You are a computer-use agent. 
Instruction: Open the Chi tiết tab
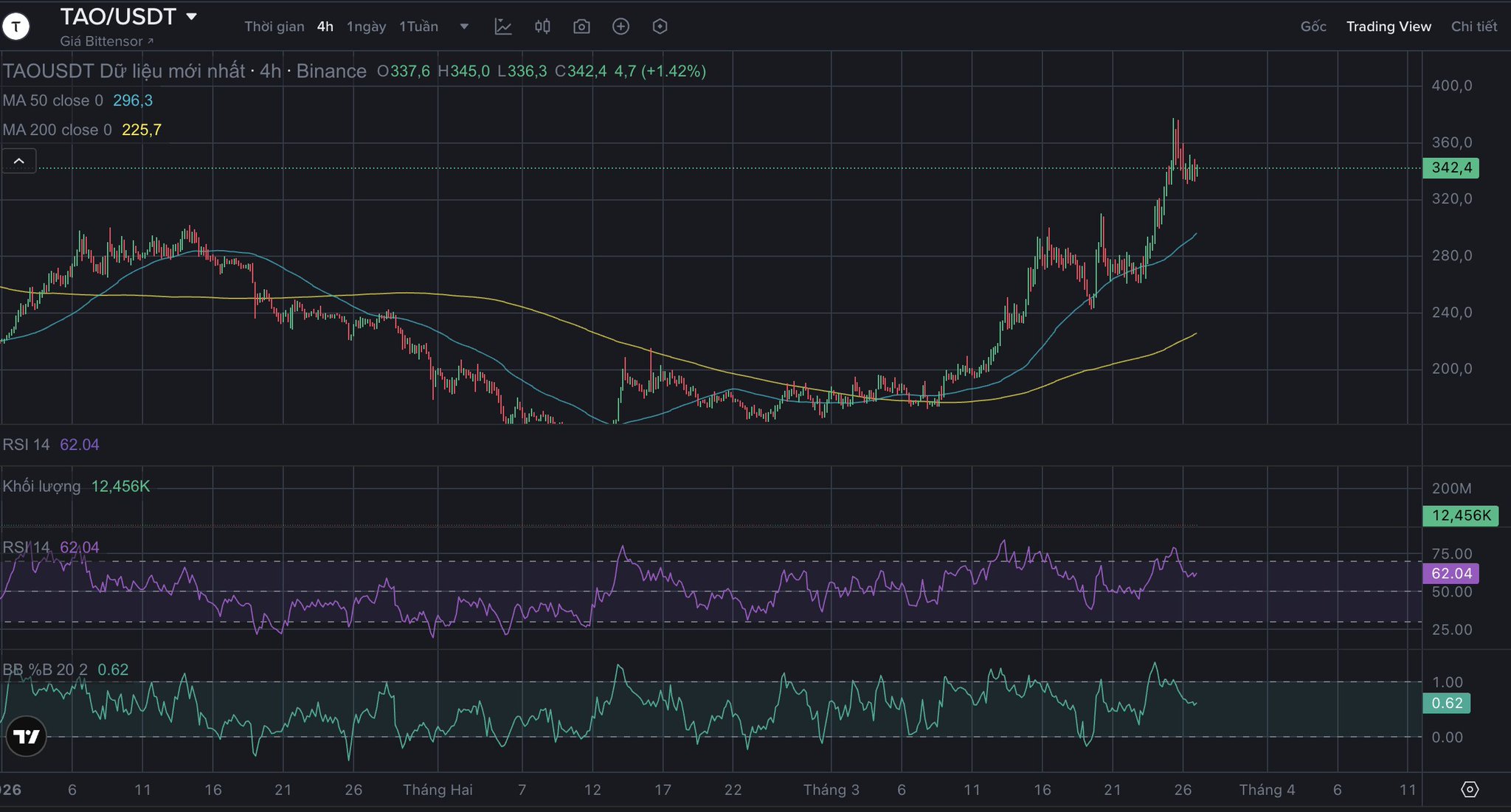click(x=1473, y=27)
